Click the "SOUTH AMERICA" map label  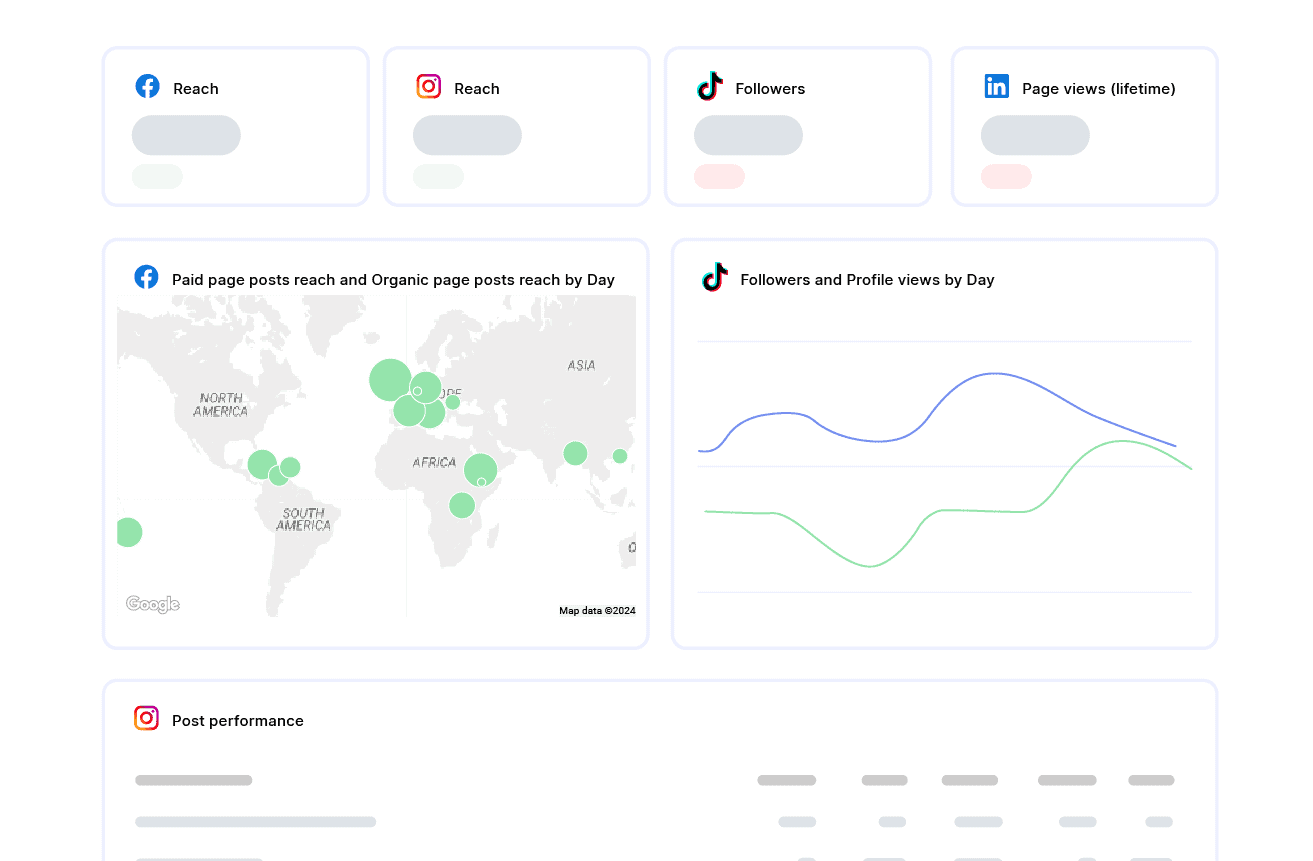coord(303,519)
